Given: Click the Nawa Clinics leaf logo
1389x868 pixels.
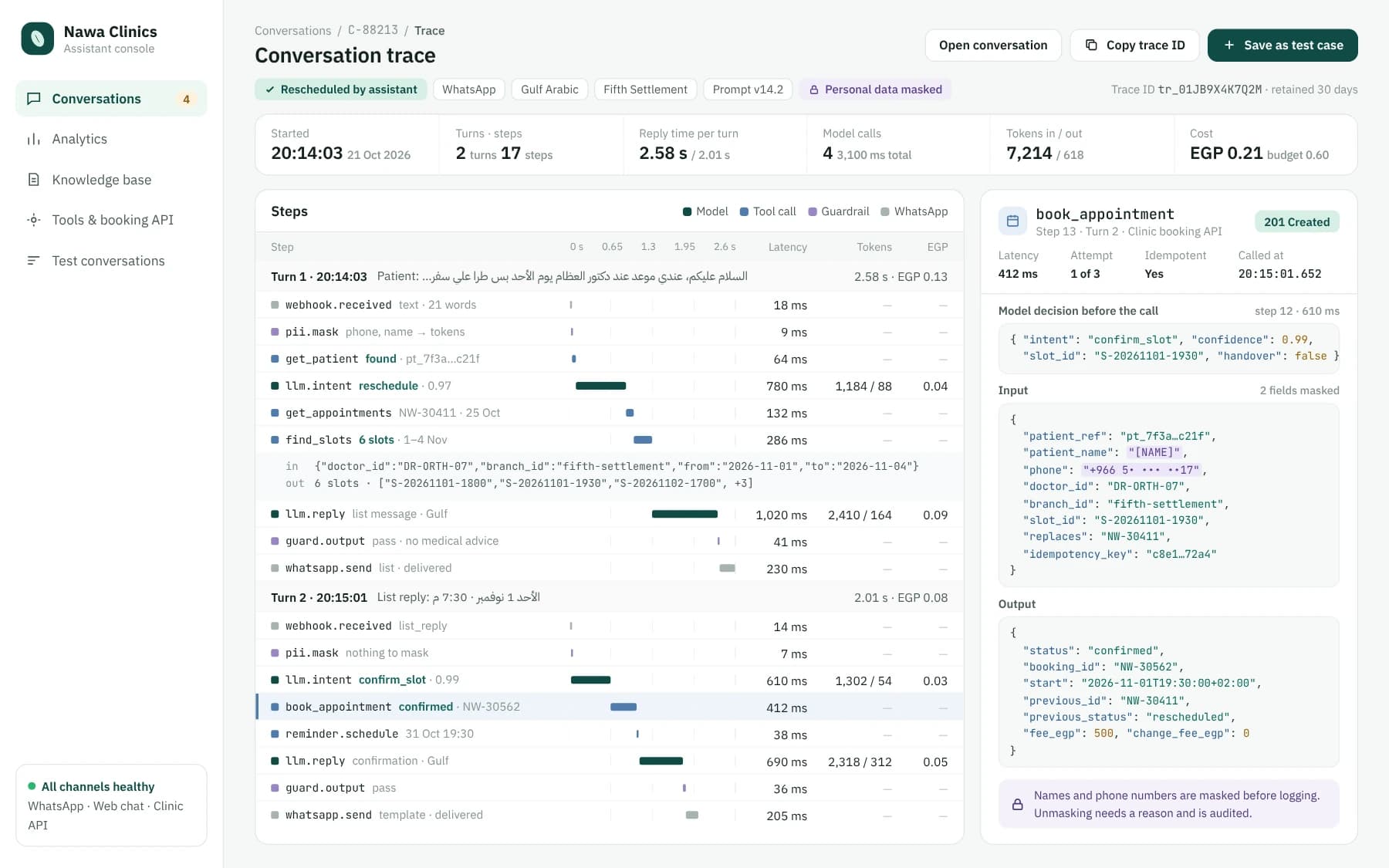Looking at the screenshot, I should click(x=37, y=39).
